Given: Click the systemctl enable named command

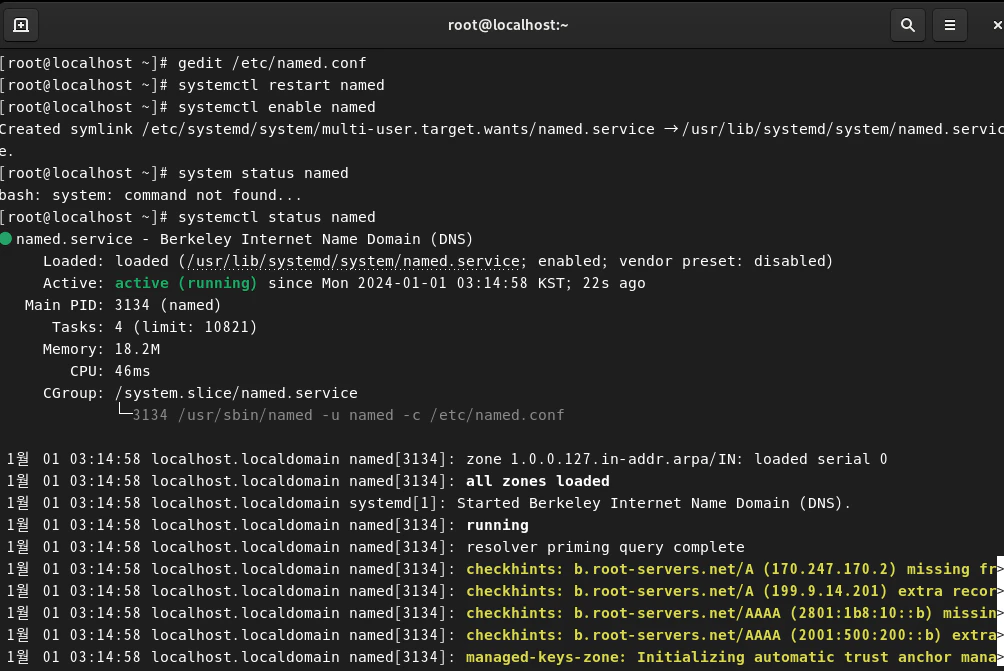Looking at the screenshot, I should tap(277, 107).
